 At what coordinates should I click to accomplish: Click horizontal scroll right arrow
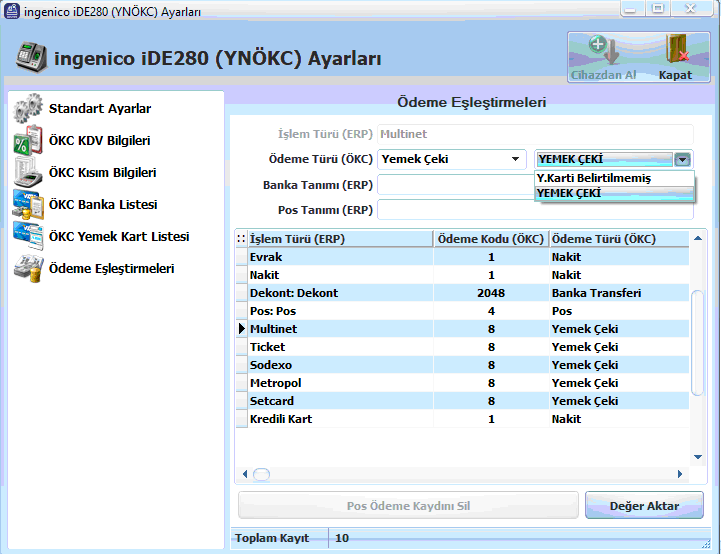[x=680, y=474]
